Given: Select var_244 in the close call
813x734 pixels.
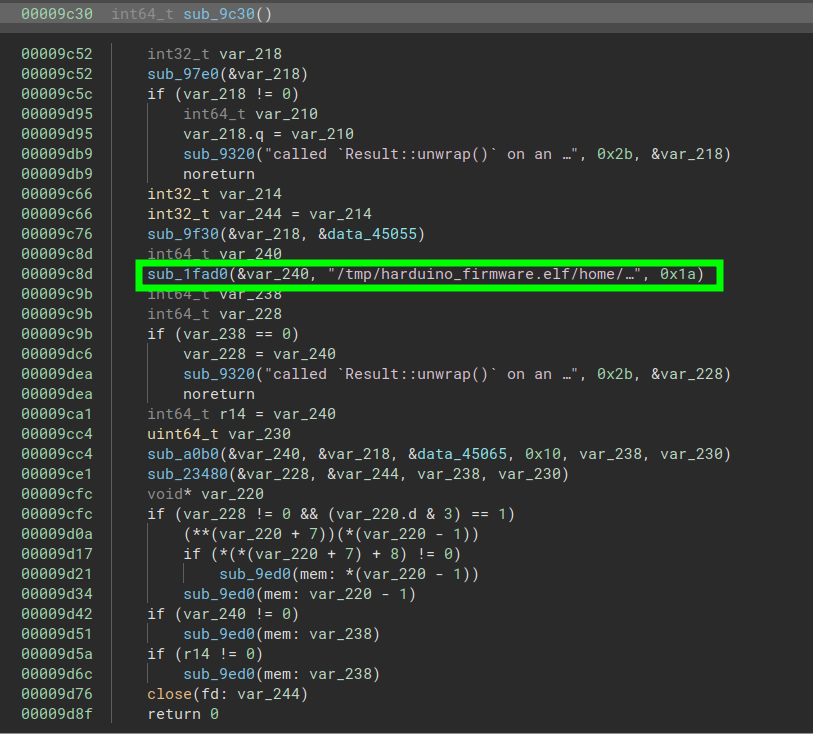Looking at the screenshot, I should coord(268,694).
